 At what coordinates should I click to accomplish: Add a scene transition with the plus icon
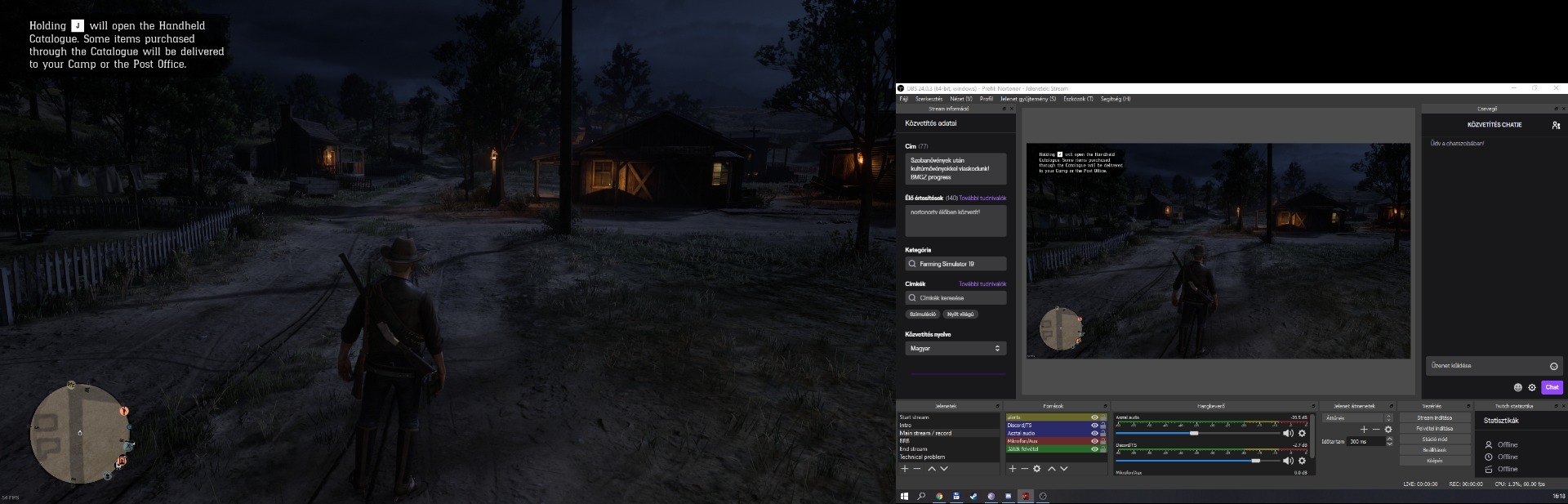click(x=1364, y=430)
